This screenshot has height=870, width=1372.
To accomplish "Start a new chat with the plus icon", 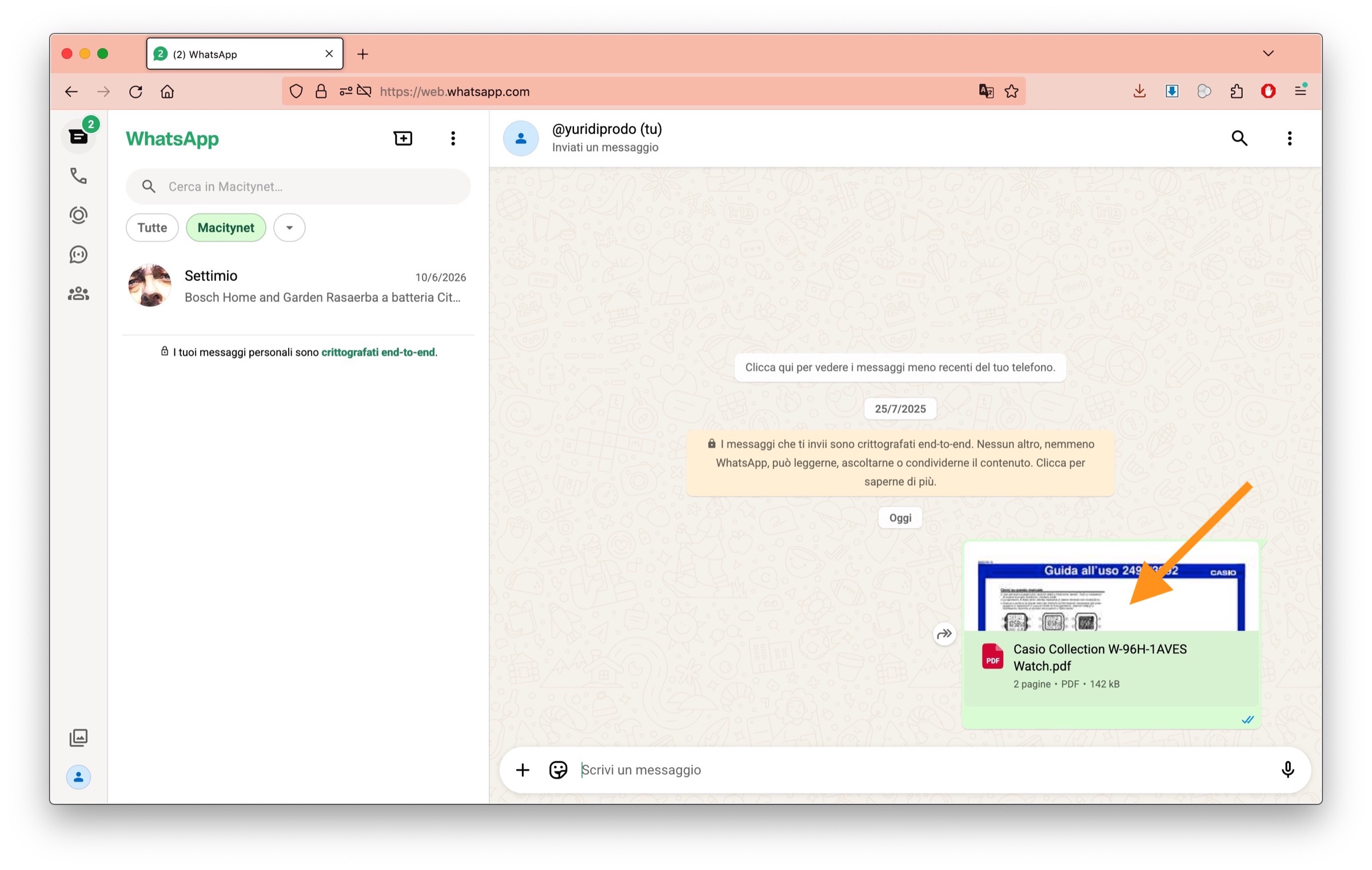I will click(403, 138).
